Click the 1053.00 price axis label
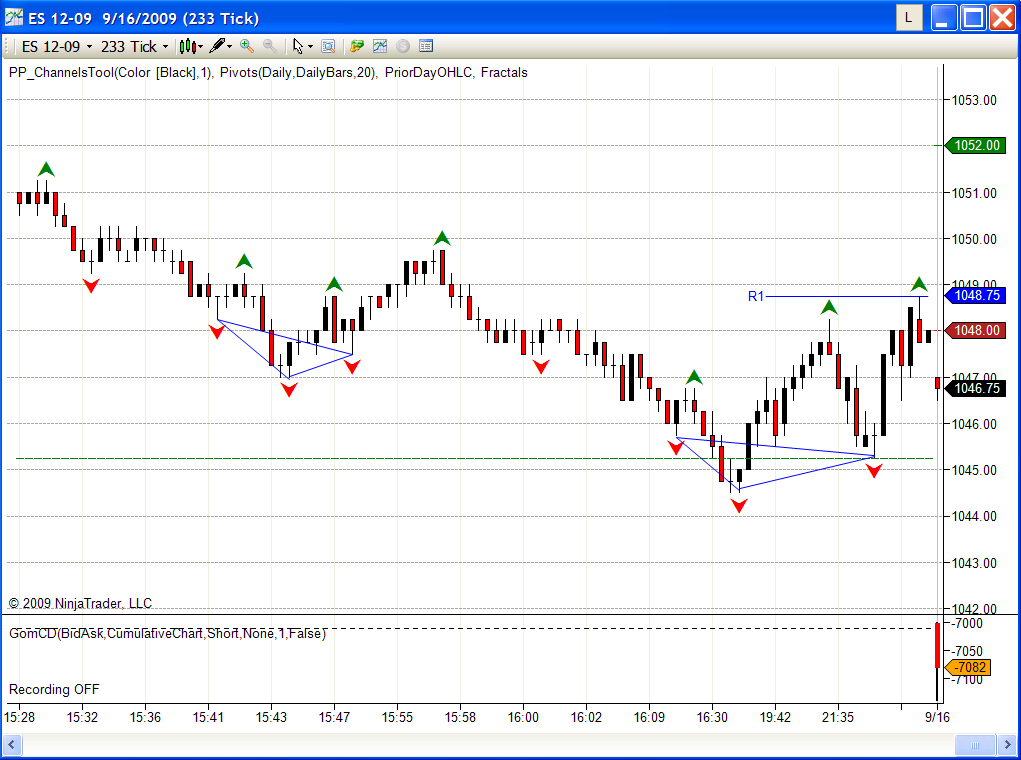This screenshot has height=760, width=1021. pyautogui.click(x=974, y=100)
